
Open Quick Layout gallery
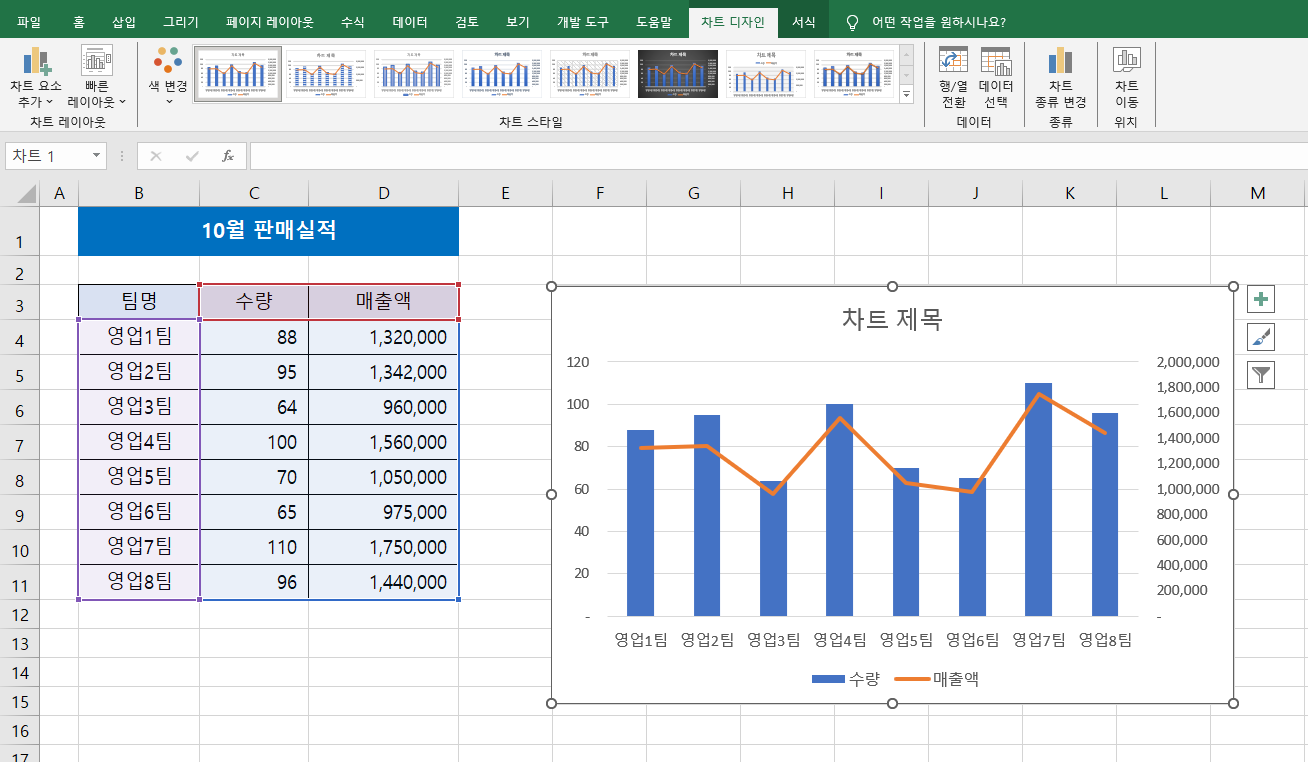[97, 77]
